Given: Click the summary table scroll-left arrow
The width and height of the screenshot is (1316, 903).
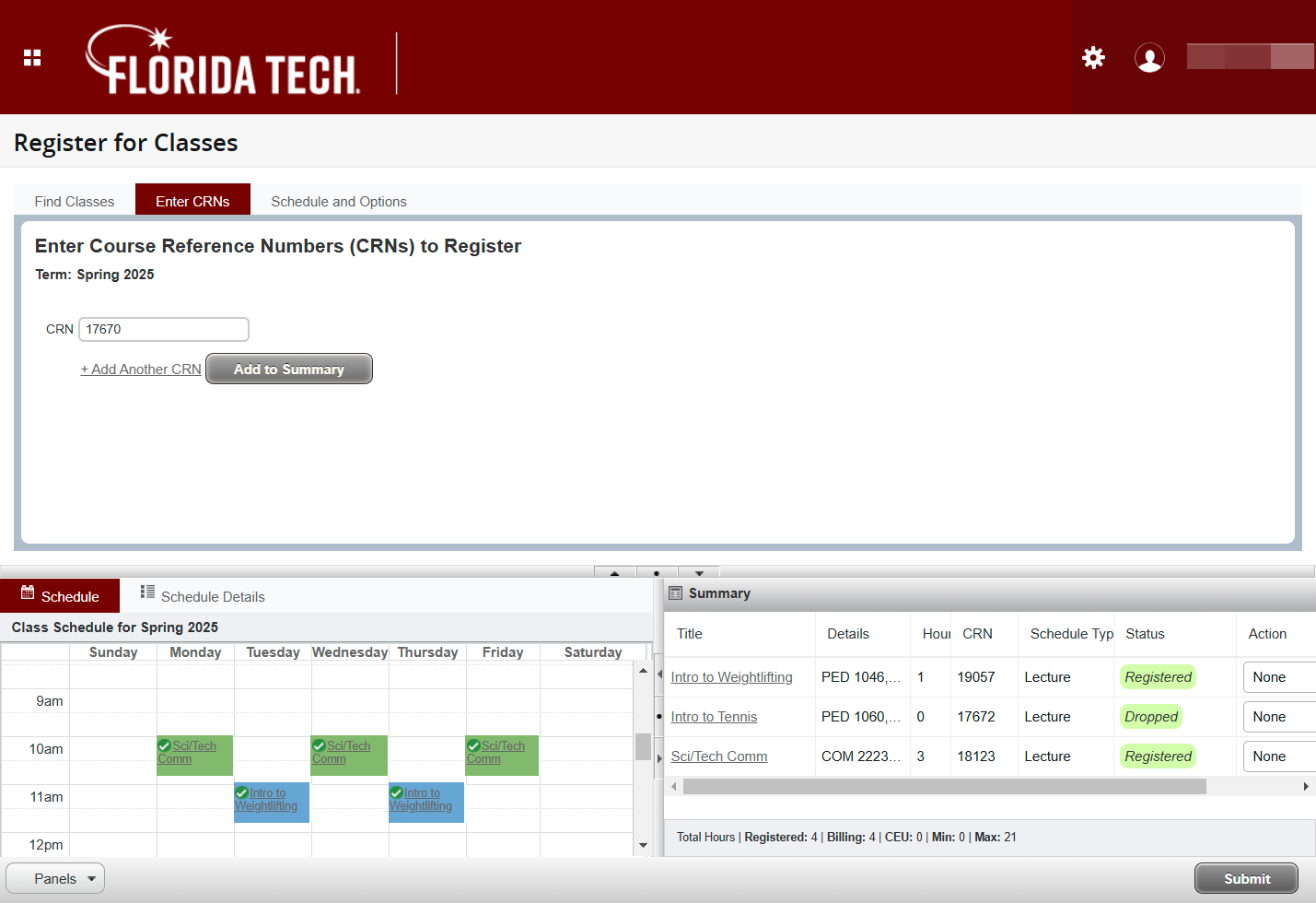Looking at the screenshot, I should click(674, 786).
